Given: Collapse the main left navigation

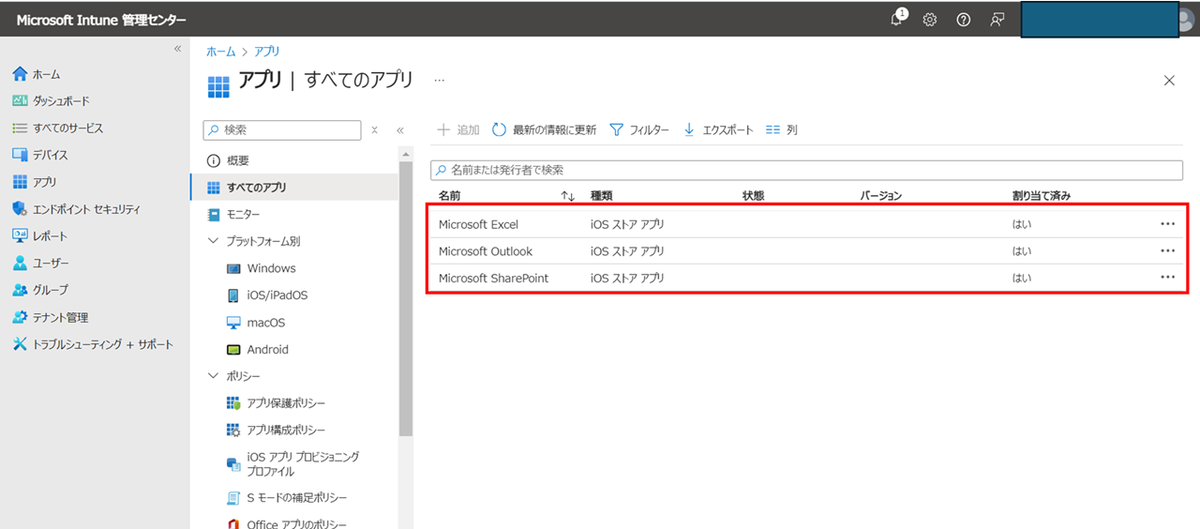Looking at the screenshot, I should tap(177, 49).
